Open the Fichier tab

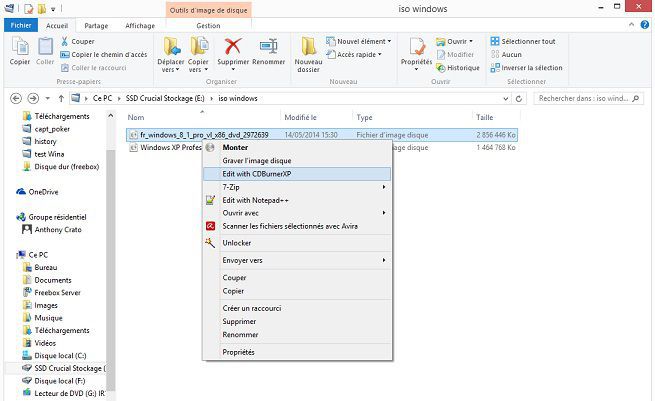(x=21, y=25)
